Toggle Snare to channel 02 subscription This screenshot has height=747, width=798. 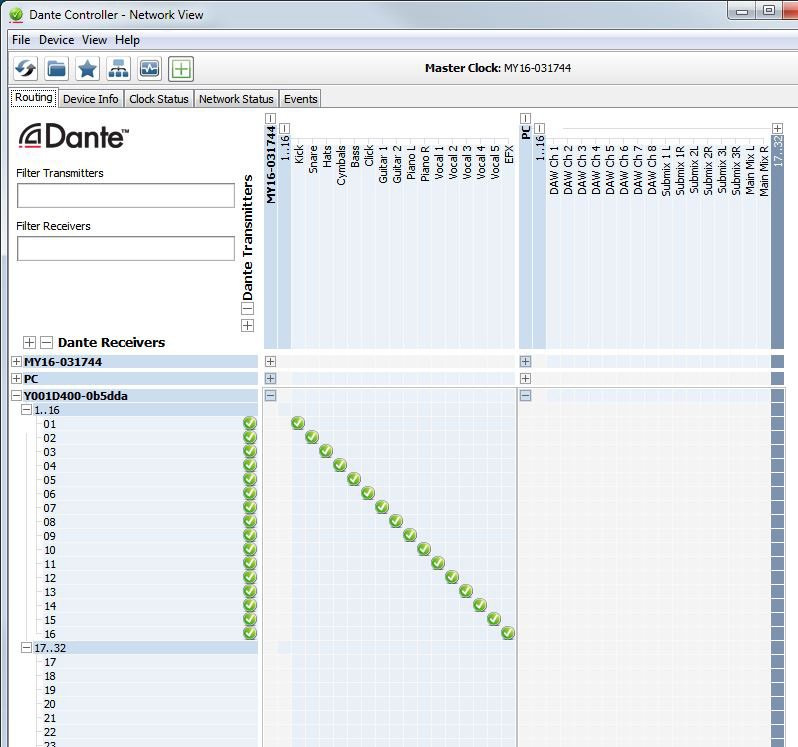pos(312,437)
